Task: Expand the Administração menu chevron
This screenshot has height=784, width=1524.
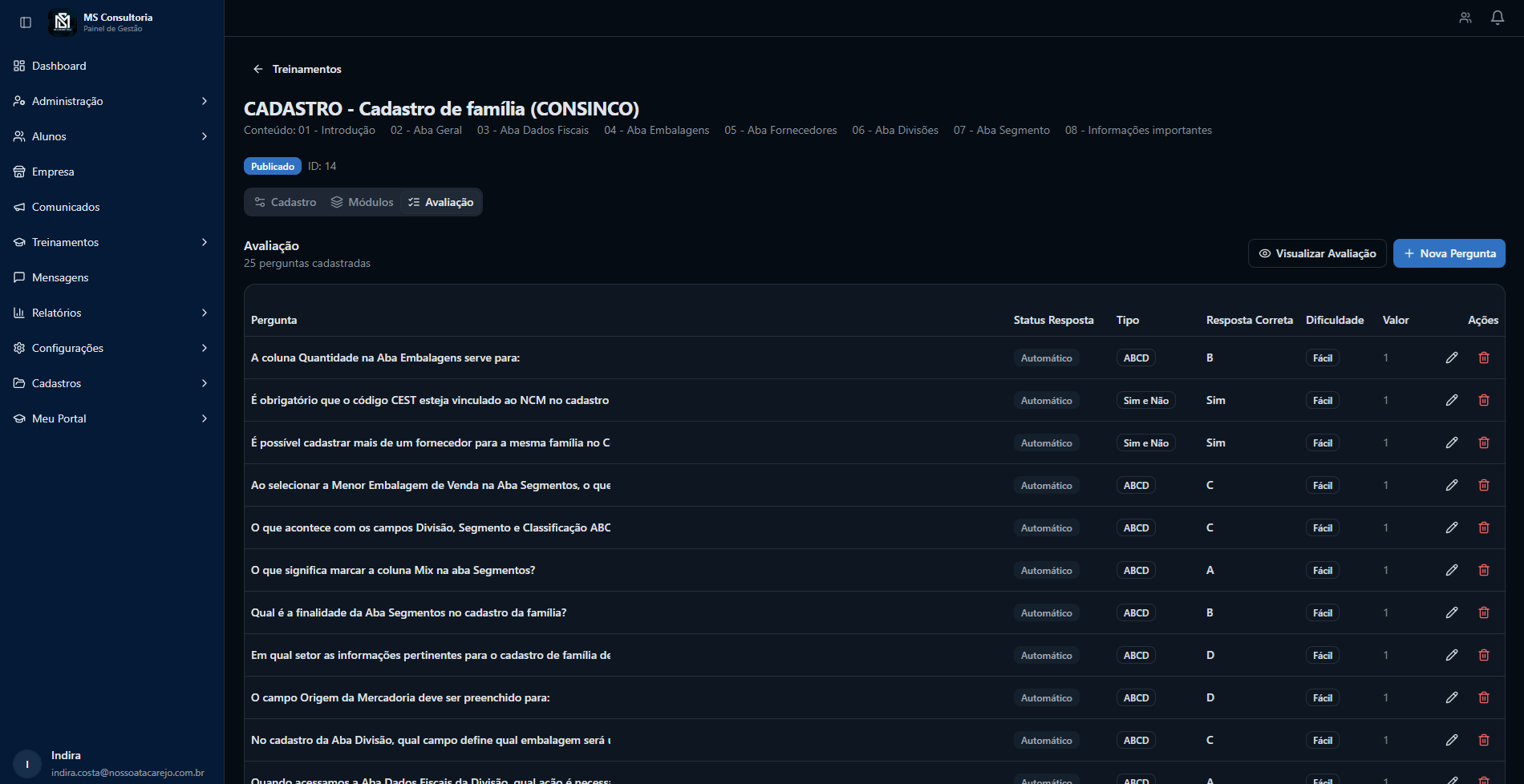Action: tap(205, 101)
